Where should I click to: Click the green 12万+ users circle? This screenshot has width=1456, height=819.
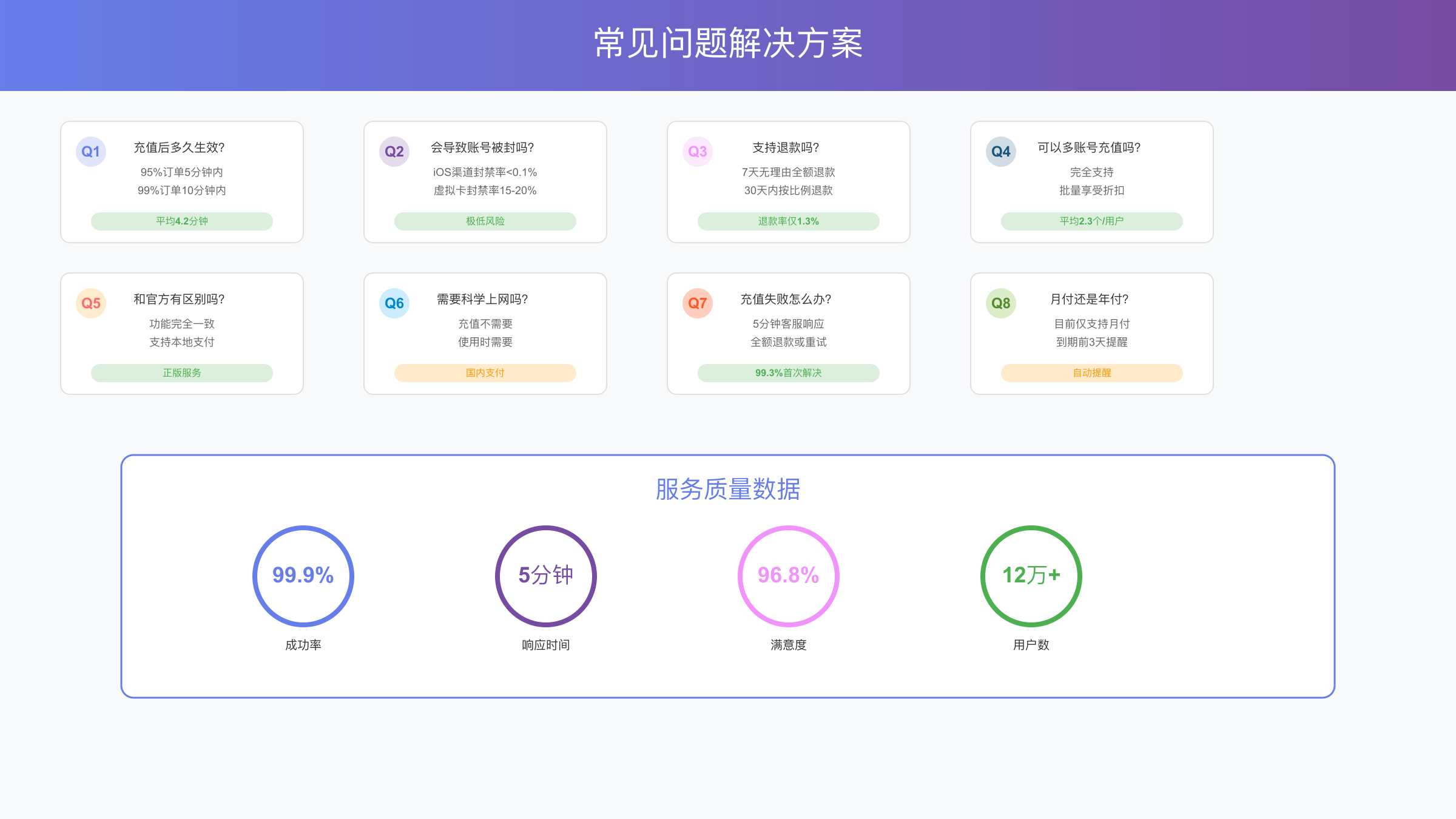1031,576
